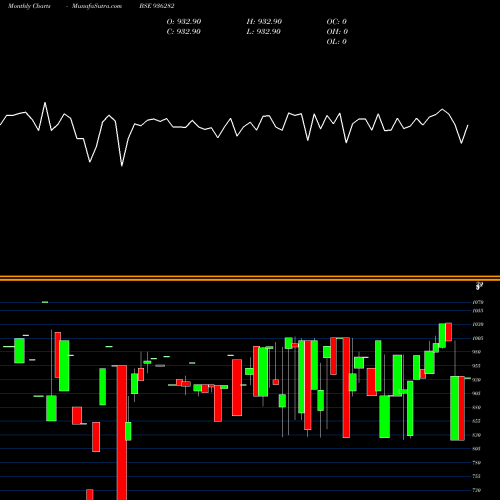Click the 755 price axis label

pos(477,476)
